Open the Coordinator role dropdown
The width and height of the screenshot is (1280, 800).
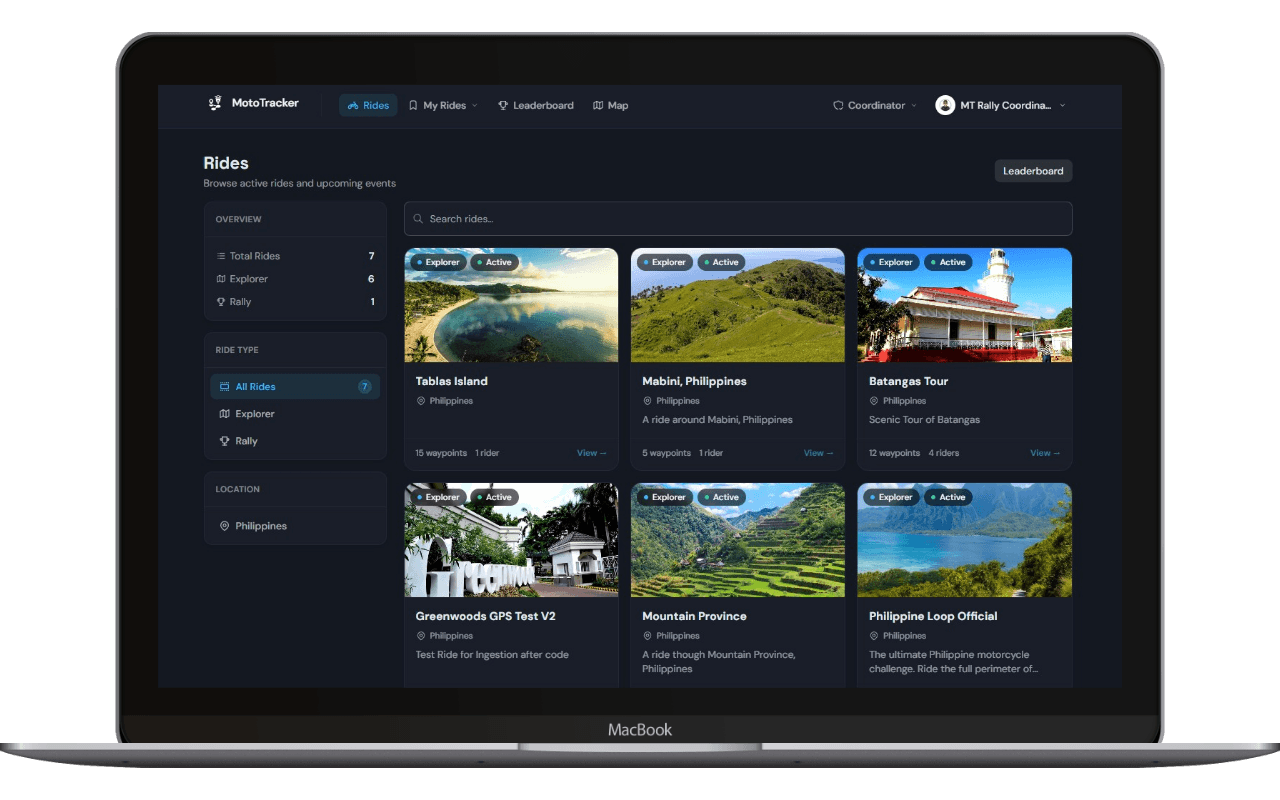click(x=875, y=105)
